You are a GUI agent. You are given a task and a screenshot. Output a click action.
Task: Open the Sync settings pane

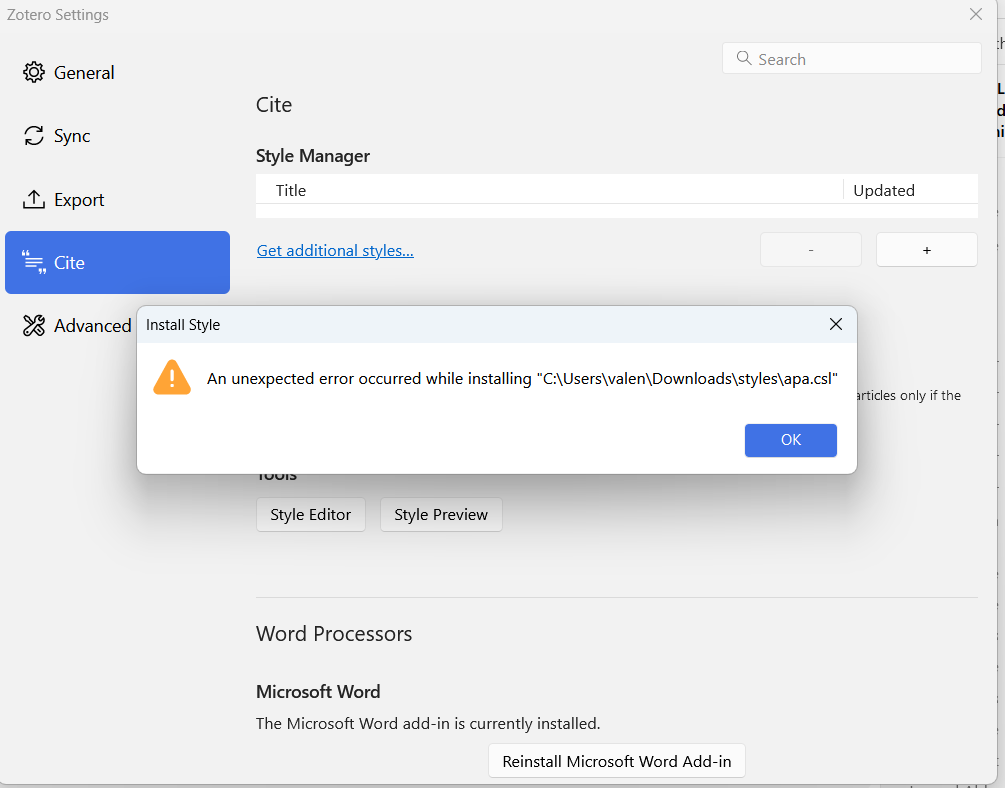pyautogui.click(x=117, y=136)
